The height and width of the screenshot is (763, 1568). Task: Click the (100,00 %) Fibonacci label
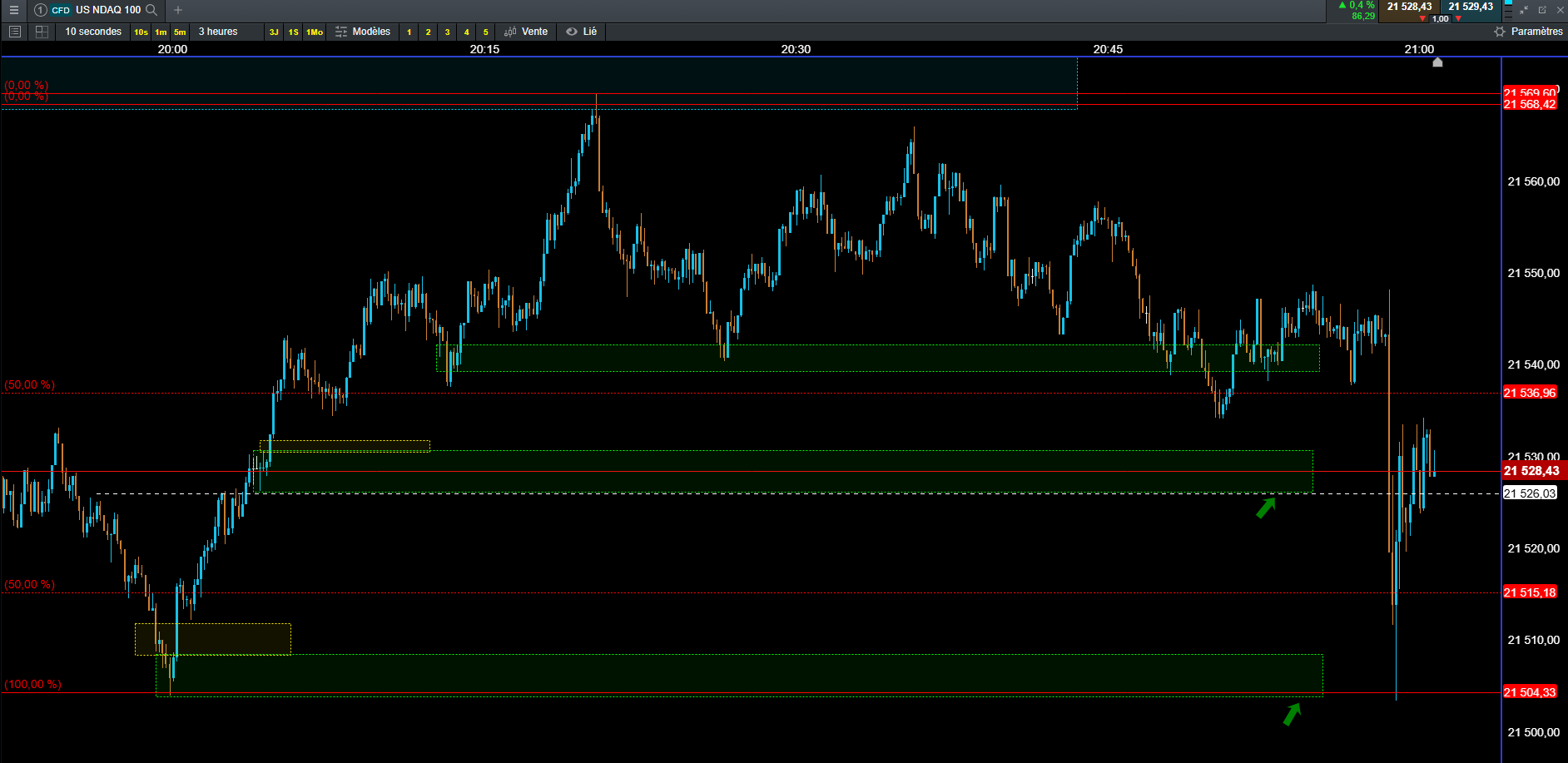32,684
